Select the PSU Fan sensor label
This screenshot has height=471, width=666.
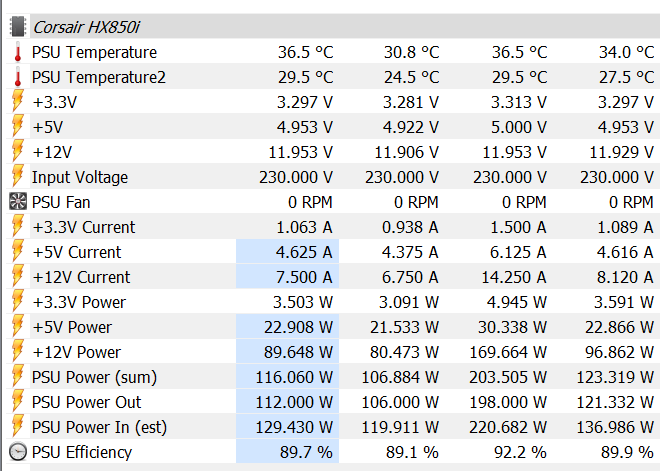61,202
